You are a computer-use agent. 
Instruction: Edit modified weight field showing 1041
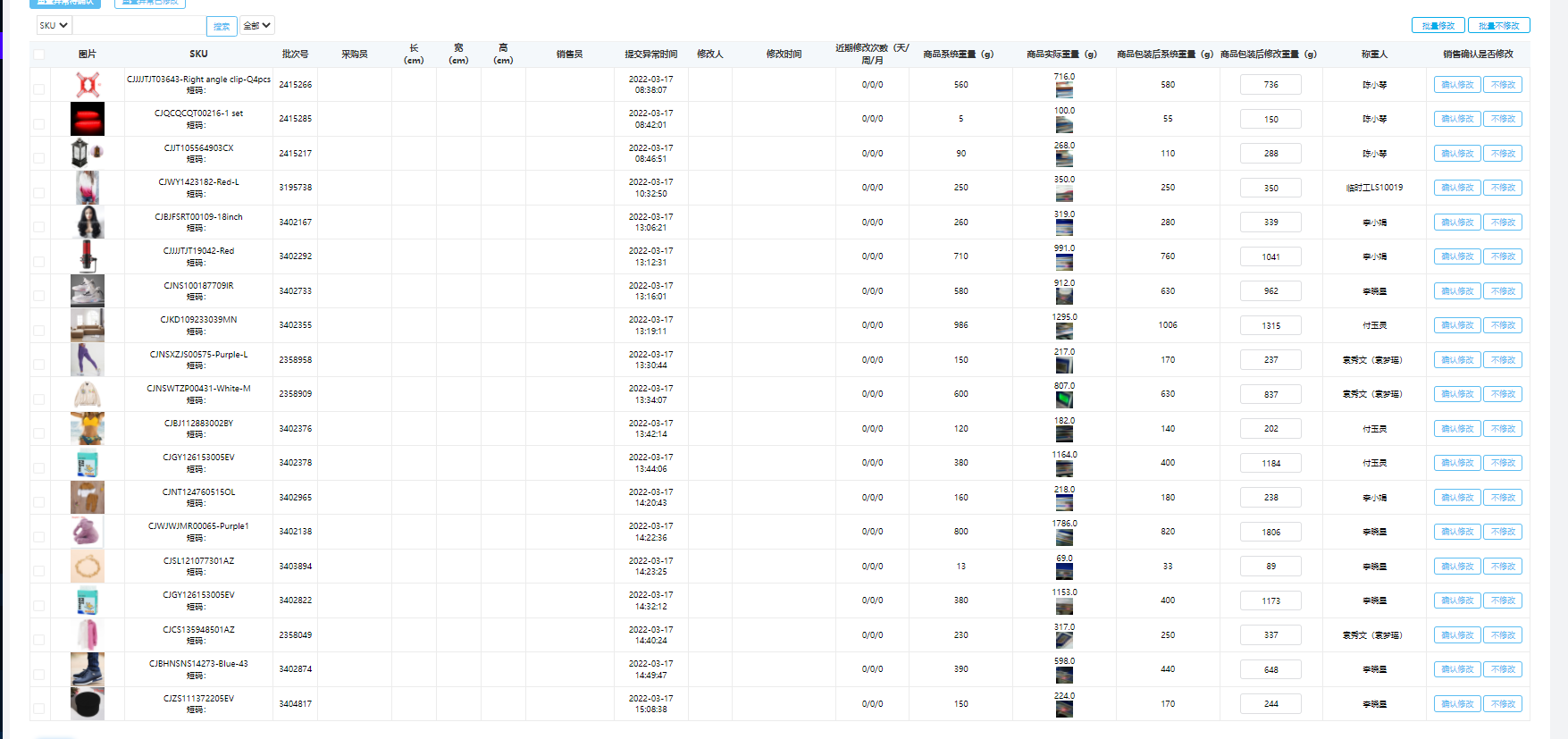pyautogui.click(x=1270, y=256)
